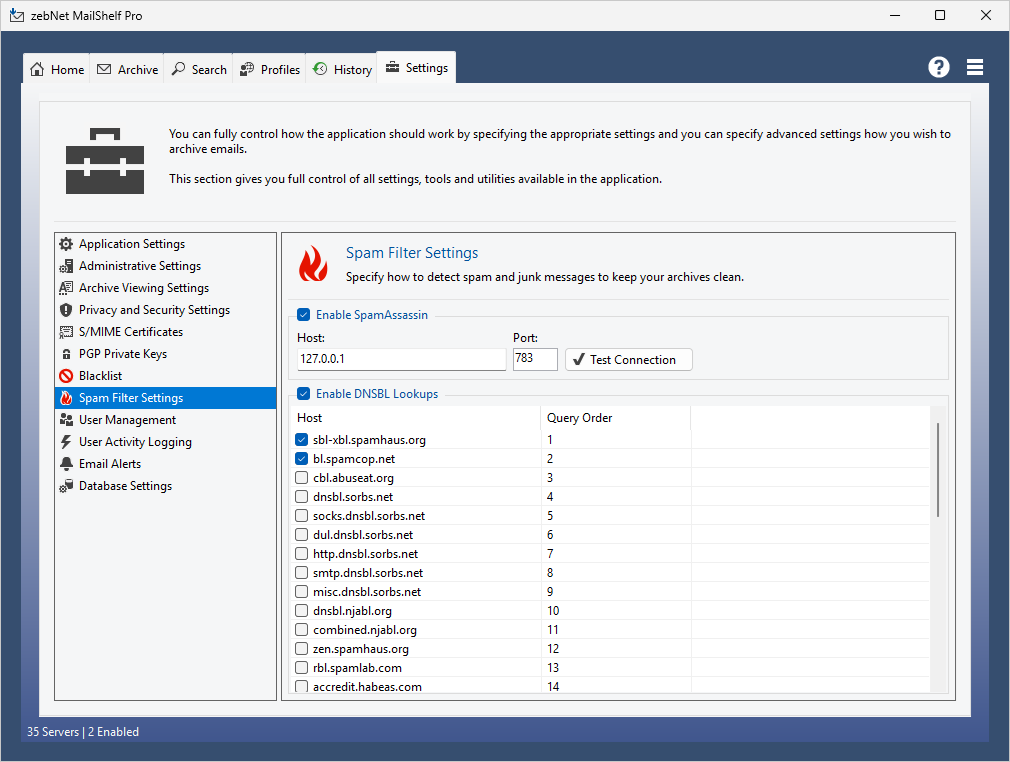Click the DNSBL list vertical scrollbar
Image resolution: width=1010 pixels, height=762 pixels.
point(937,470)
